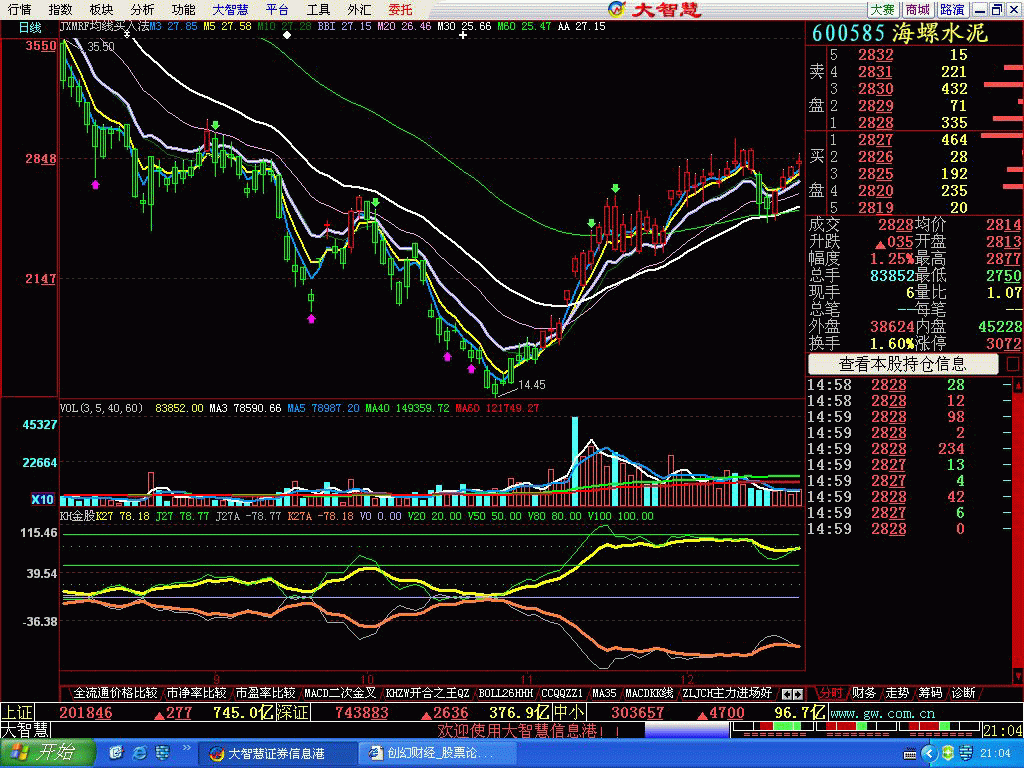Click the www.gw.com.cn link
Screen dimensions: 1024x768
pyautogui.click(x=882, y=713)
